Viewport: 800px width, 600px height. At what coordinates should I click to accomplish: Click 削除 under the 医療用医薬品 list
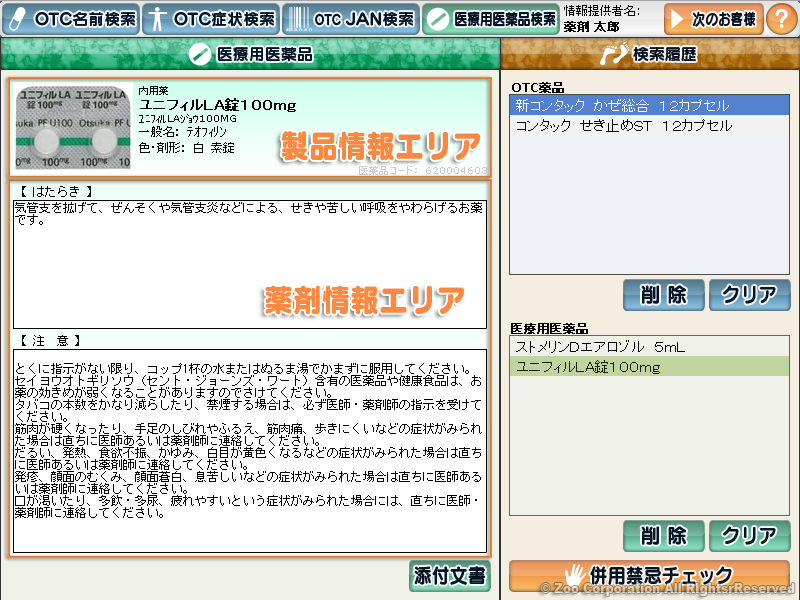663,536
